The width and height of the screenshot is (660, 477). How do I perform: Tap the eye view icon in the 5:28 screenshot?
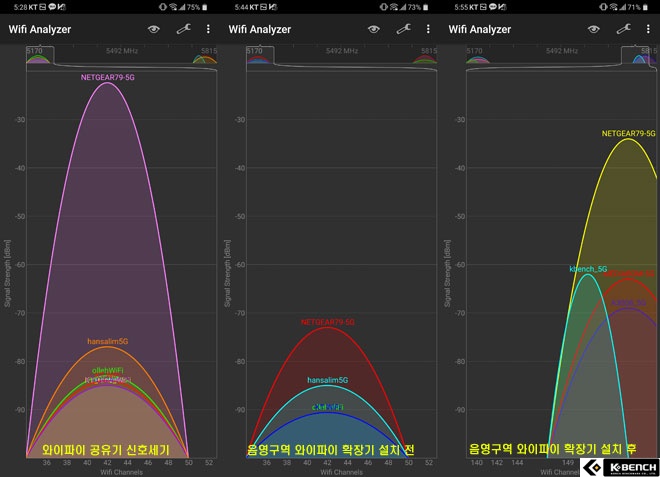(154, 29)
